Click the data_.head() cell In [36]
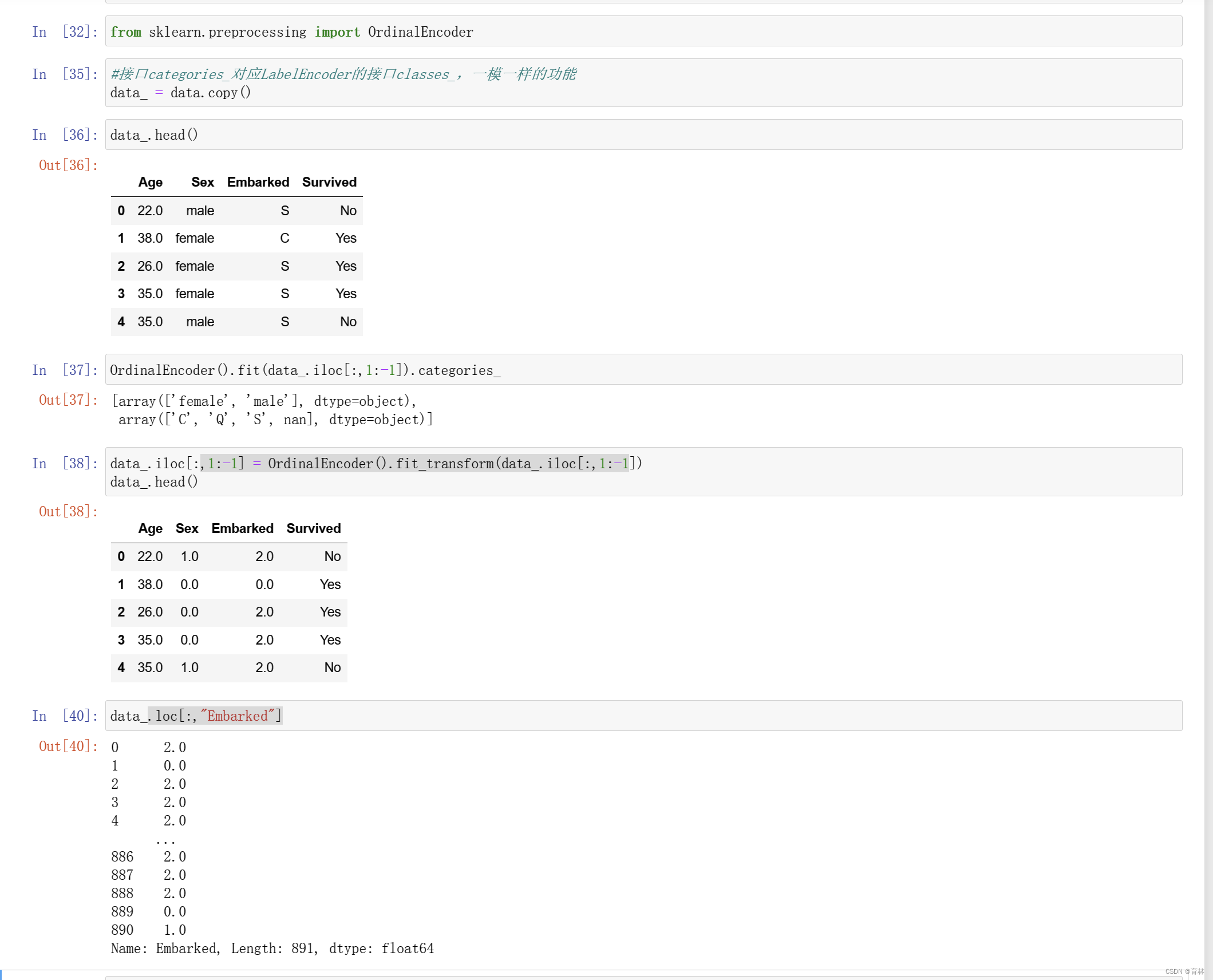Viewport: 1213px width, 980px height. (643, 135)
